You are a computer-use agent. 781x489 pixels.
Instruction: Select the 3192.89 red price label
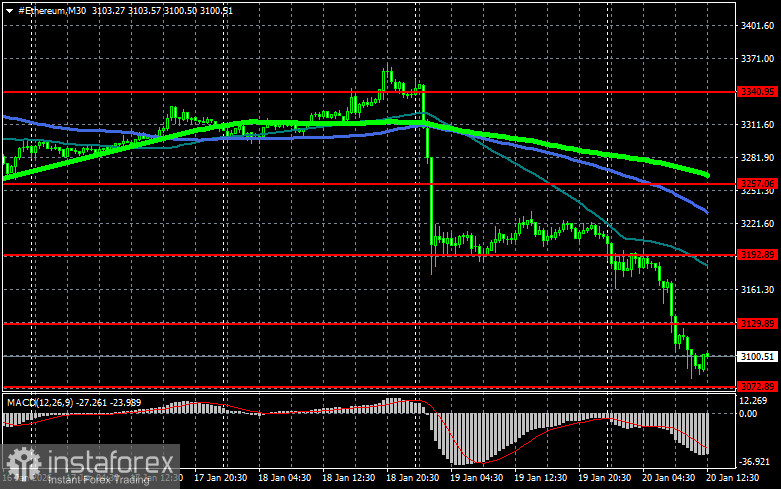pyautogui.click(x=758, y=255)
